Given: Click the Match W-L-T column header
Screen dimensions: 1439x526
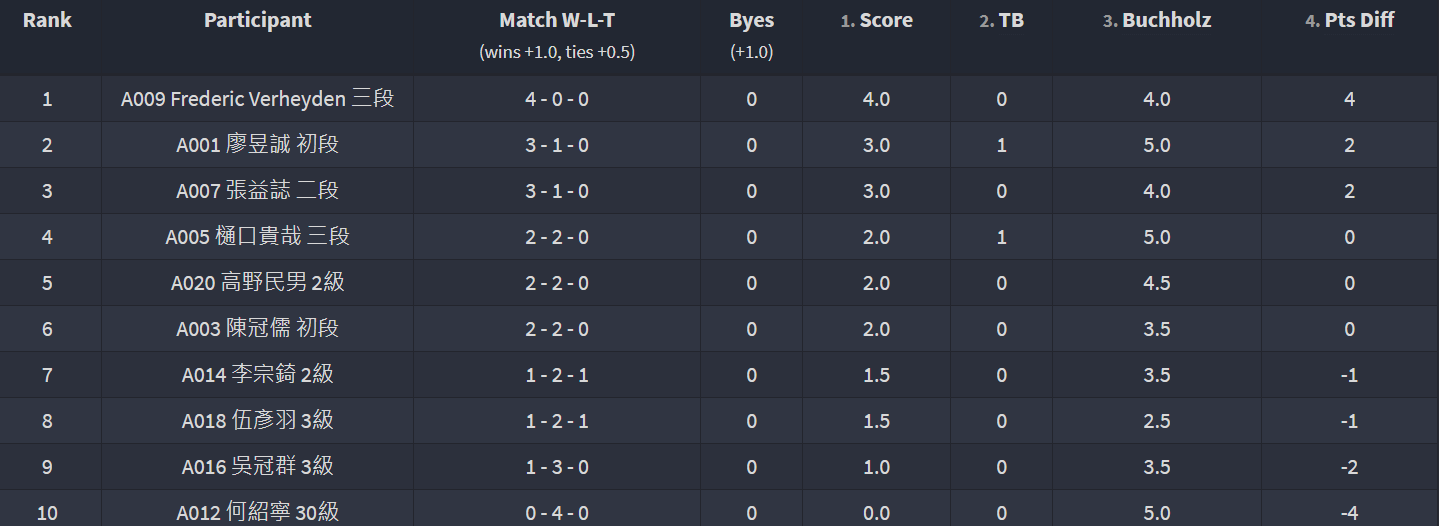Looking at the screenshot, I should (x=557, y=20).
